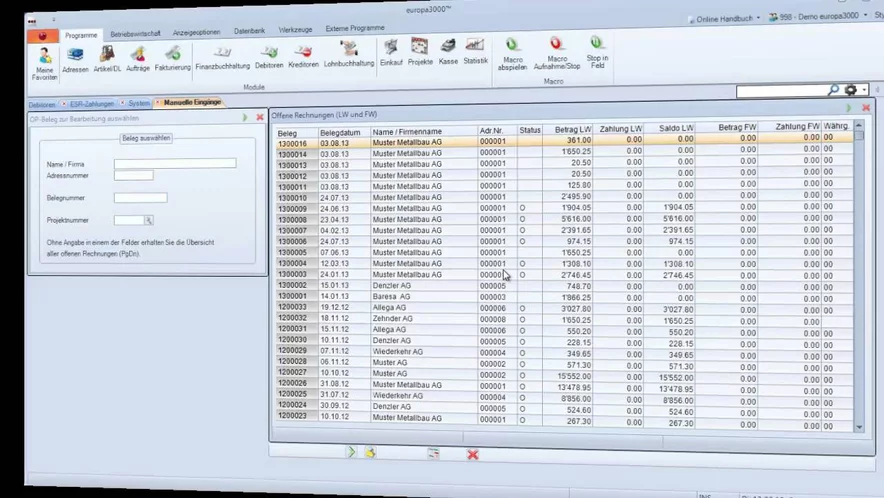Viewport: 884px width, 498px height.
Task: Click the ribbon search box
Action: click(x=781, y=91)
